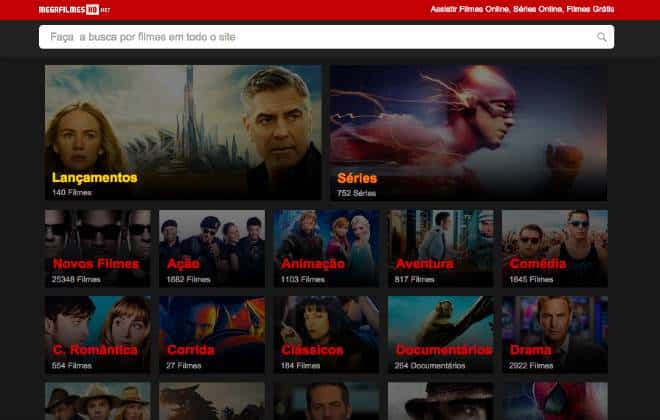
Task: Choose the Corrida movie category
Action: 211,335
